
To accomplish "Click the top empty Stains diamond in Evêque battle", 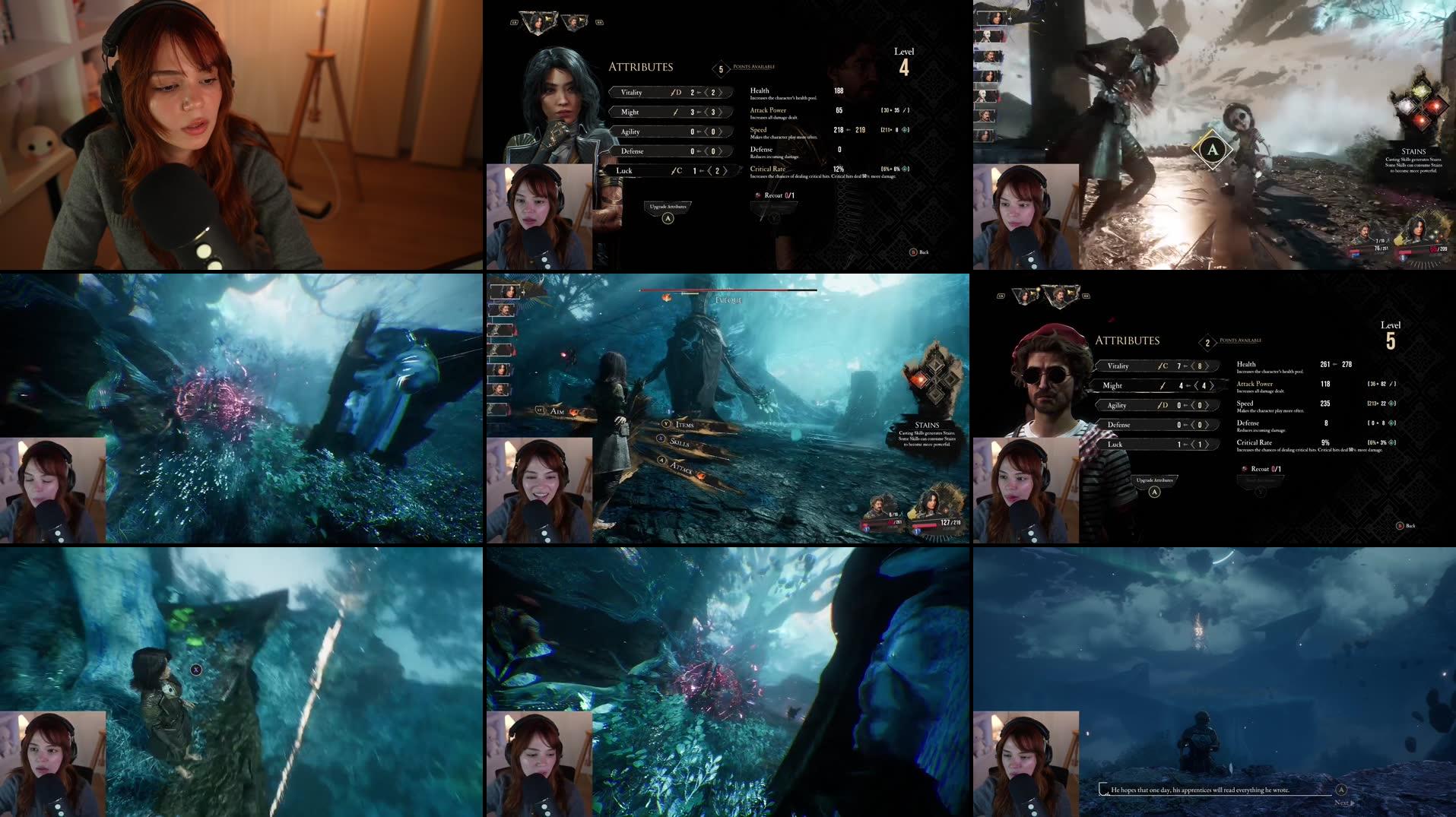I will coord(935,366).
